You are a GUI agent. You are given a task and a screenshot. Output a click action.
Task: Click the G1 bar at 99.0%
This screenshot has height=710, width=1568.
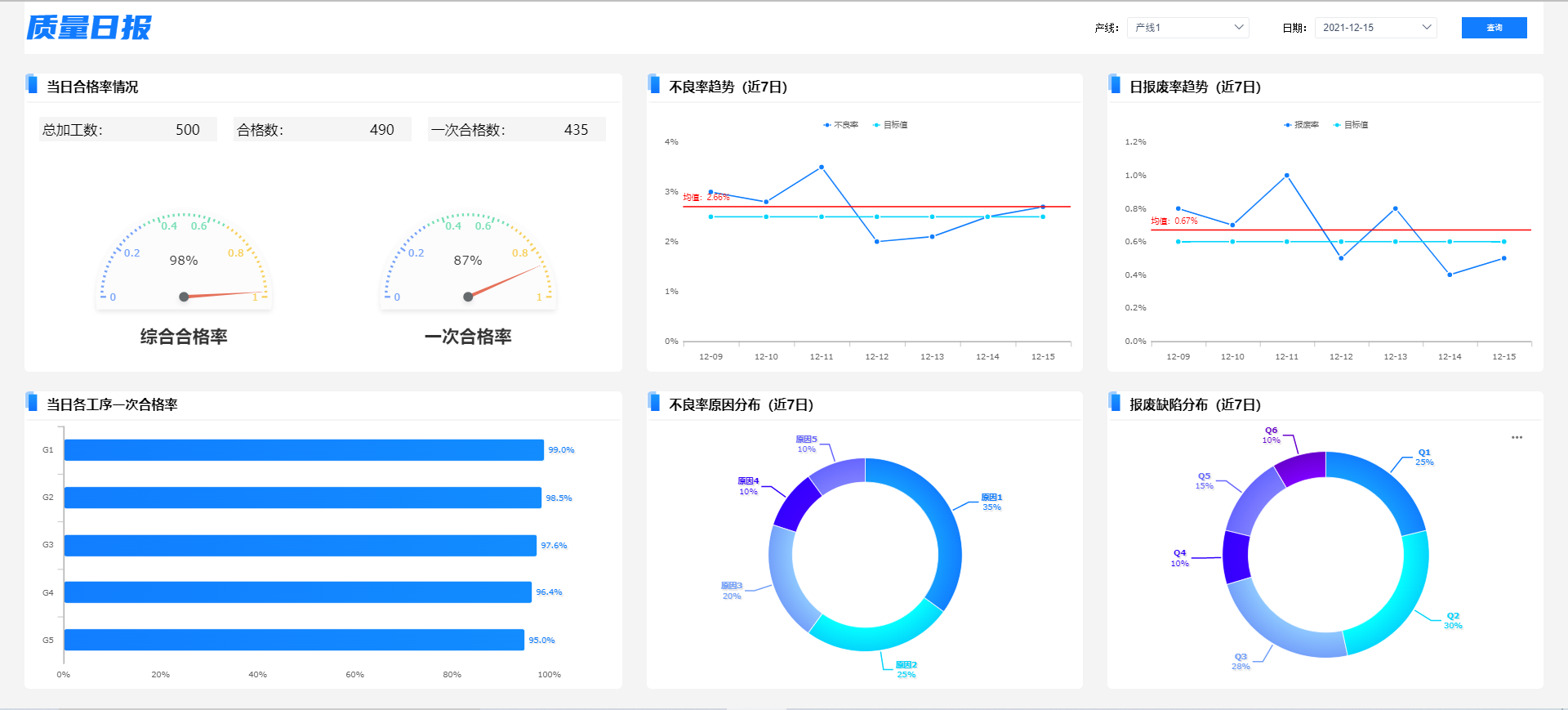click(304, 450)
